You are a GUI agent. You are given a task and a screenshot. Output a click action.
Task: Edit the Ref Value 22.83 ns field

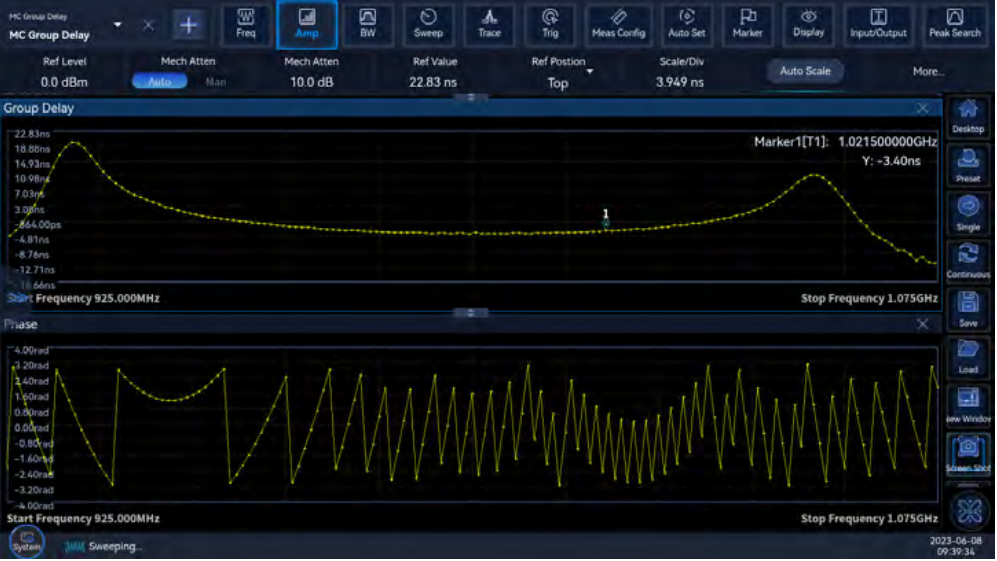(433, 82)
